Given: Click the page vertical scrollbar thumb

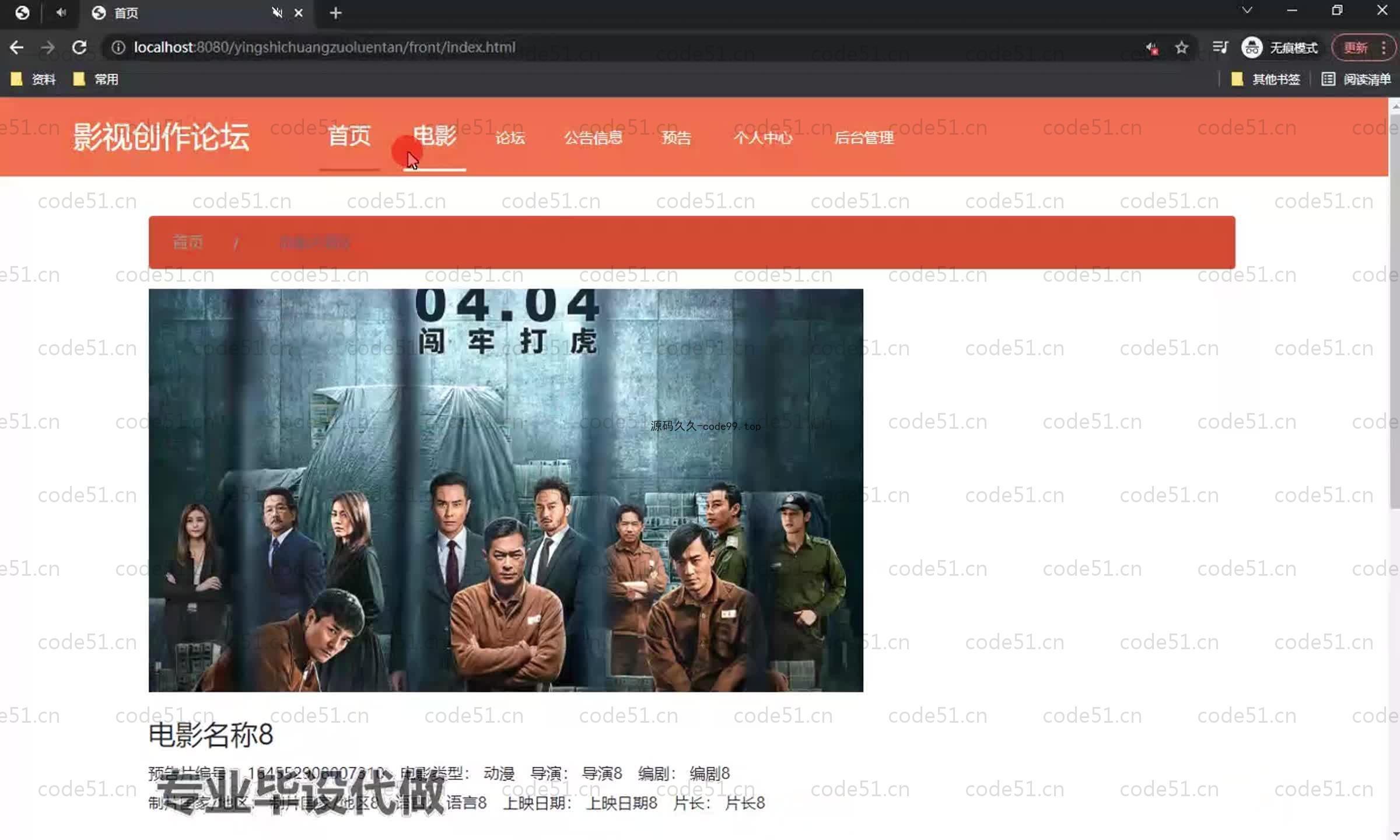Looking at the screenshot, I should [1395, 310].
